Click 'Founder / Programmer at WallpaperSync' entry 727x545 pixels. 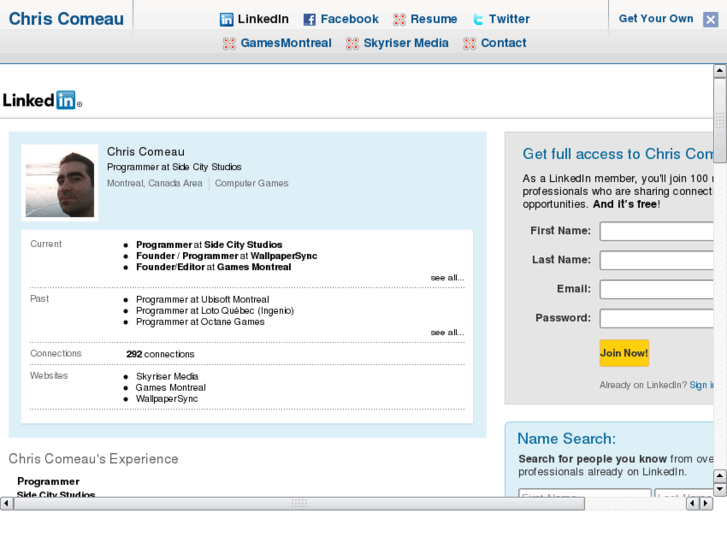coord(227,256)
